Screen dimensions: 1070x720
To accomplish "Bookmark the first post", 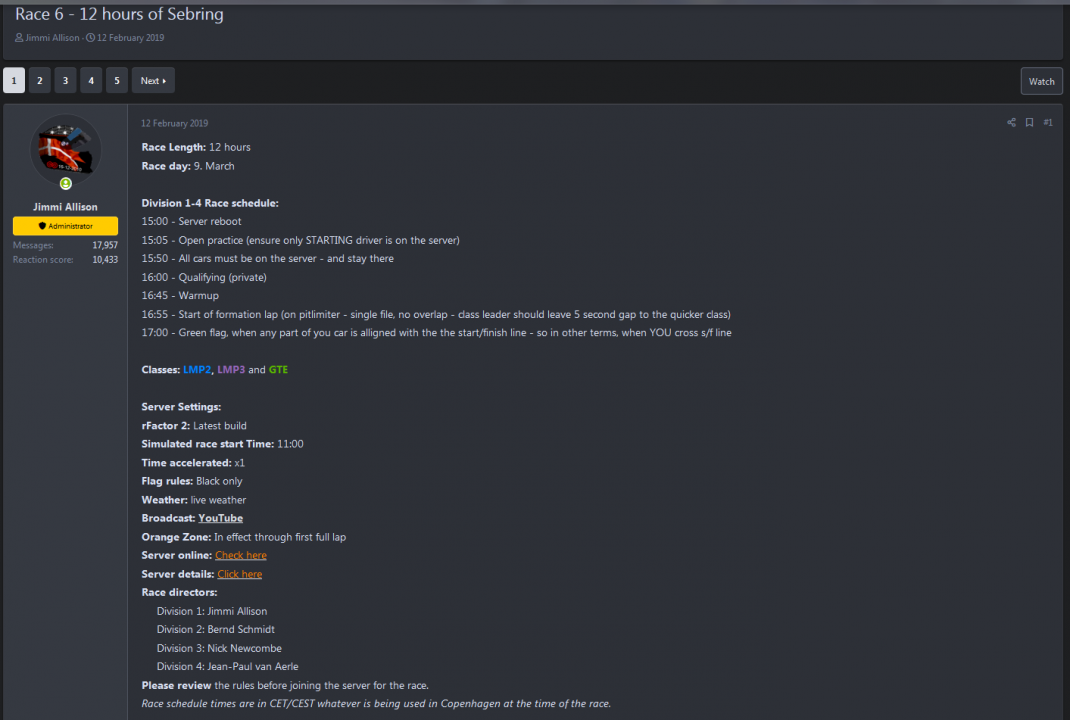I will point(1029,123).
